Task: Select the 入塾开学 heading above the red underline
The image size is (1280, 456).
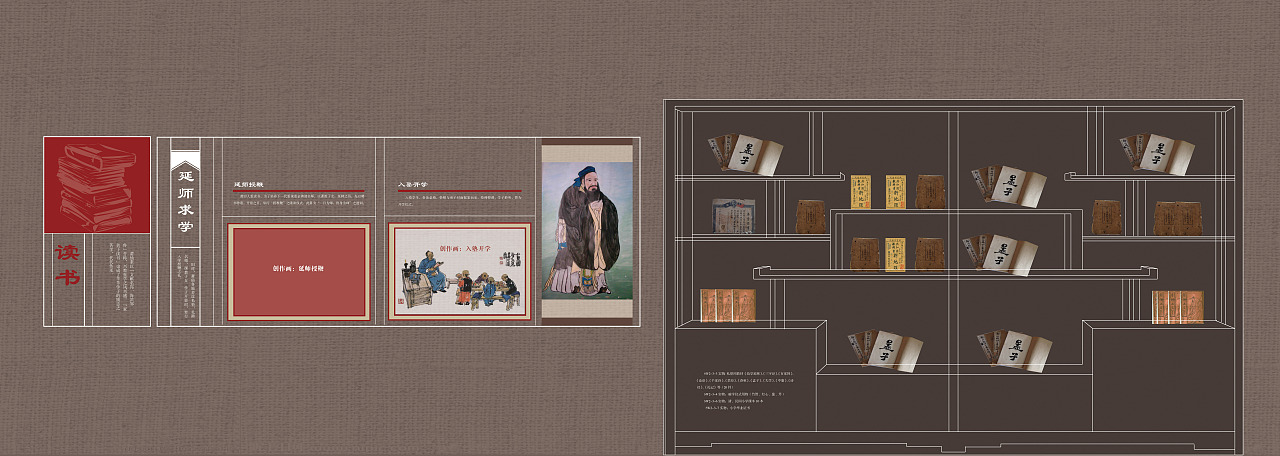Action: pyautogui.click(x=413, y=184)
